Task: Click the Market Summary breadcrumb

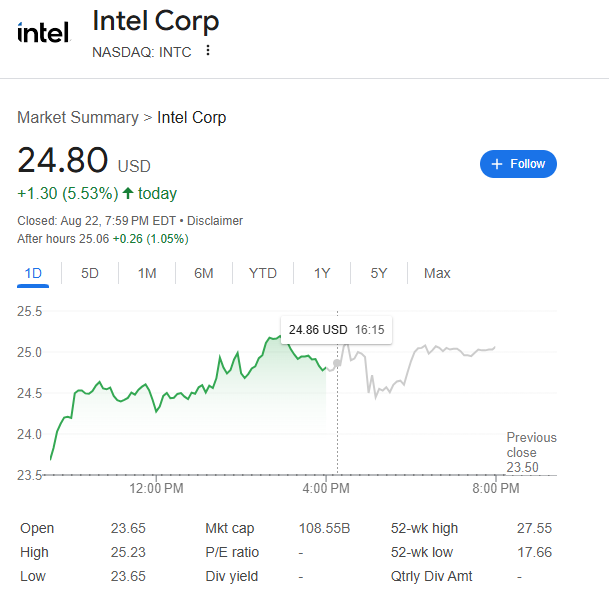Action: click(78, 117)
